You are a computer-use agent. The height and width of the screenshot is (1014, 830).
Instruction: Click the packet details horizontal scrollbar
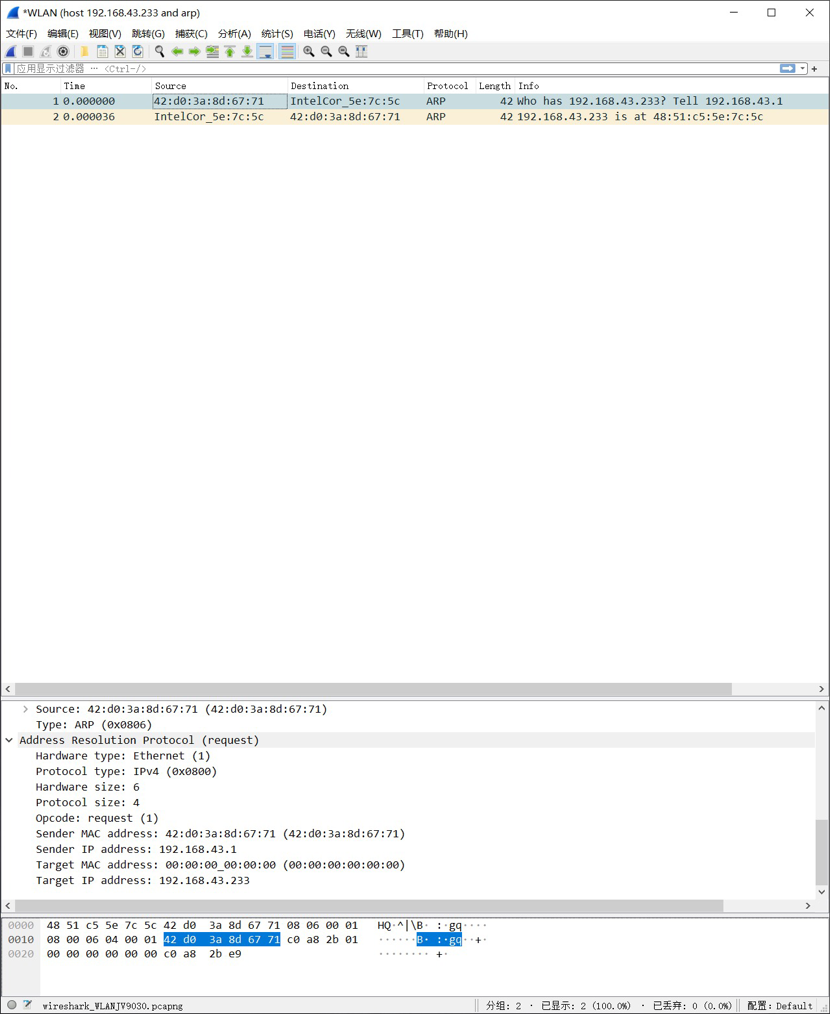pos(369,906)
